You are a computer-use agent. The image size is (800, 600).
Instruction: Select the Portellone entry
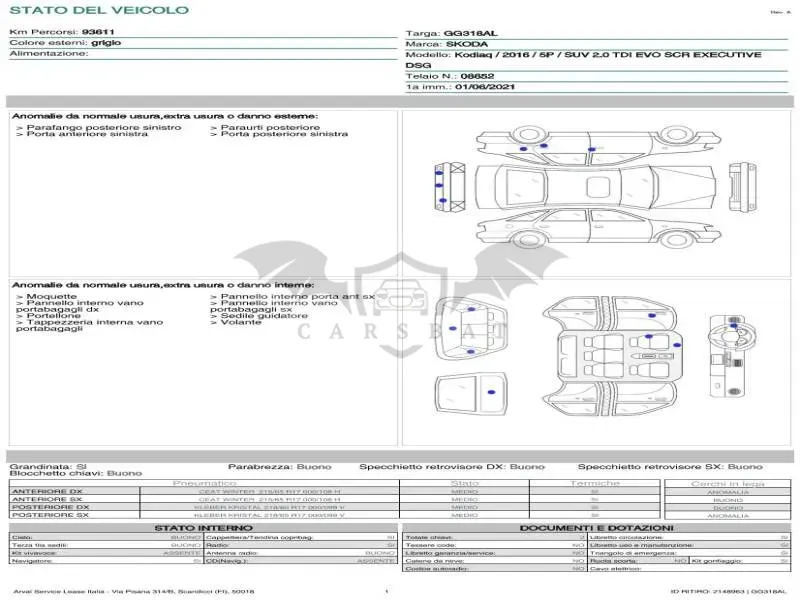(48, 316)
